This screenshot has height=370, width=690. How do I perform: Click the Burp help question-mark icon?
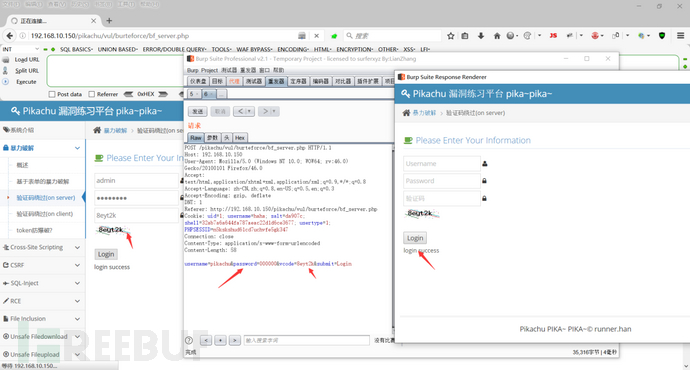pos(189,340)
